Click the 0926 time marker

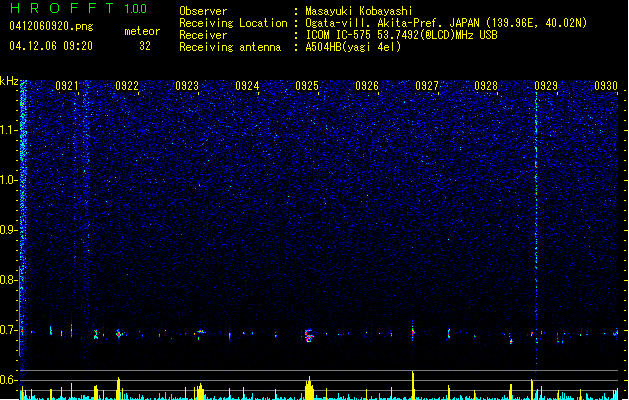(x=367, y=86)
